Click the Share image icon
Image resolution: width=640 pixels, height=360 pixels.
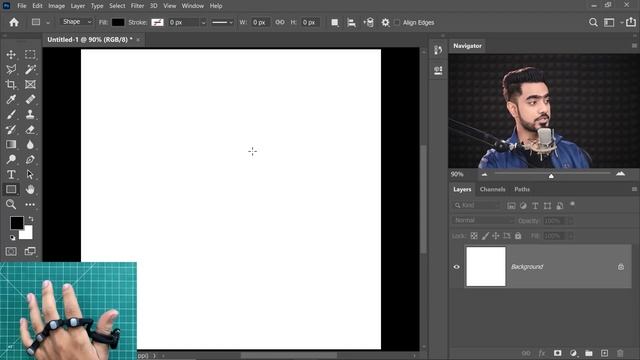(631, 22)
